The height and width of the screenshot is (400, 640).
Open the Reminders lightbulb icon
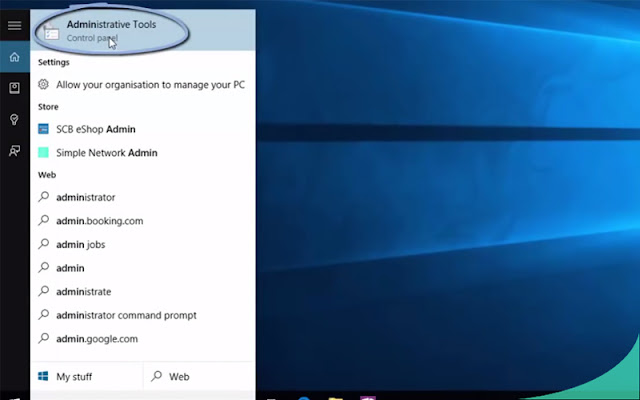tap(15, 120)
